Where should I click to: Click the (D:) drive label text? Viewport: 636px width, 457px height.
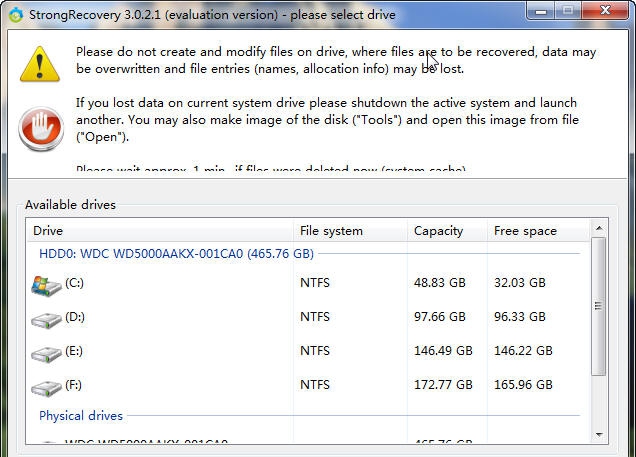[75, 317]
